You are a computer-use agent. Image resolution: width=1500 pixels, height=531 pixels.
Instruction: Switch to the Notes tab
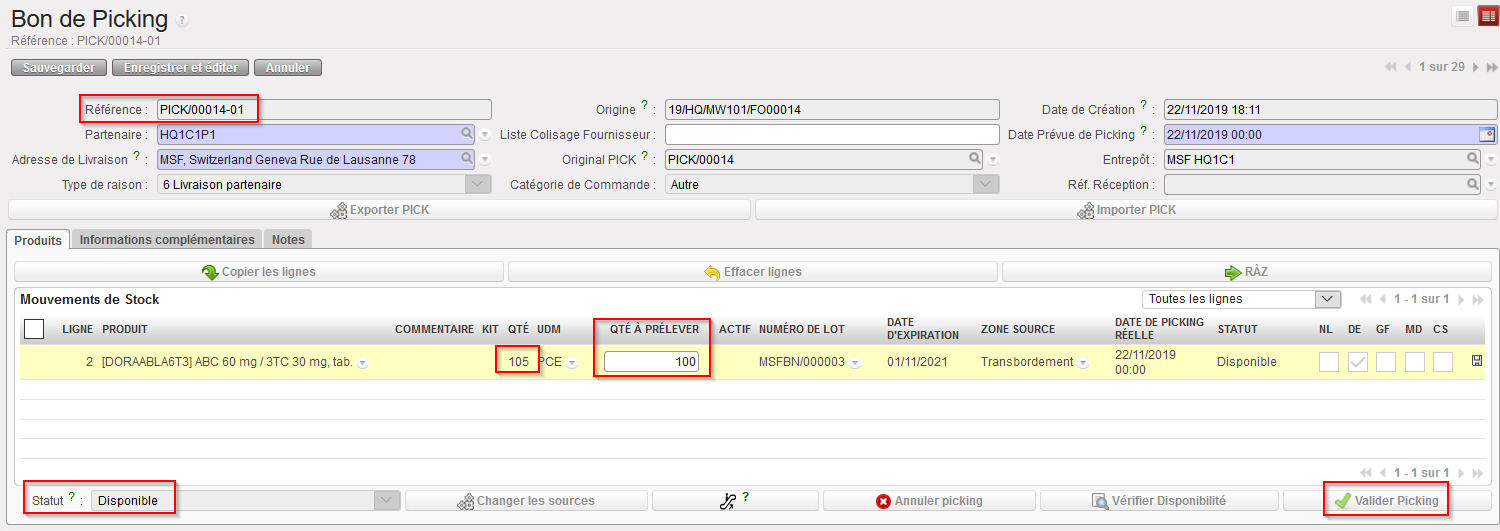pyautogui.click(x=289, y=240)
